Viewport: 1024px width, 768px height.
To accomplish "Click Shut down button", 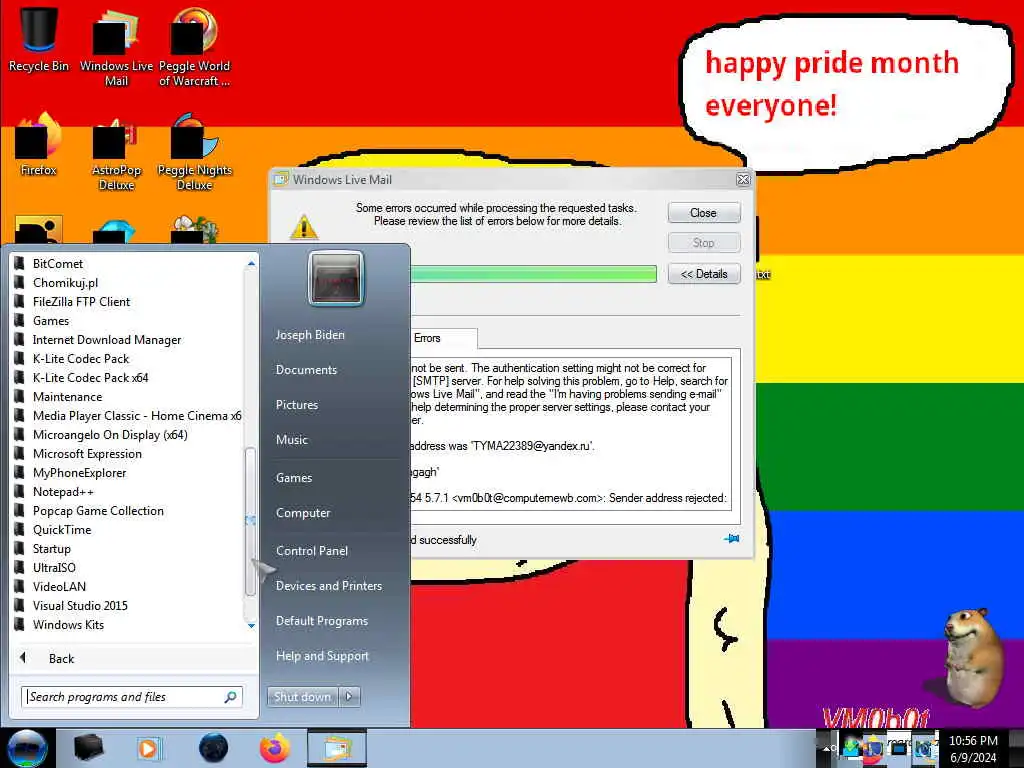I will tap(302, 697).
